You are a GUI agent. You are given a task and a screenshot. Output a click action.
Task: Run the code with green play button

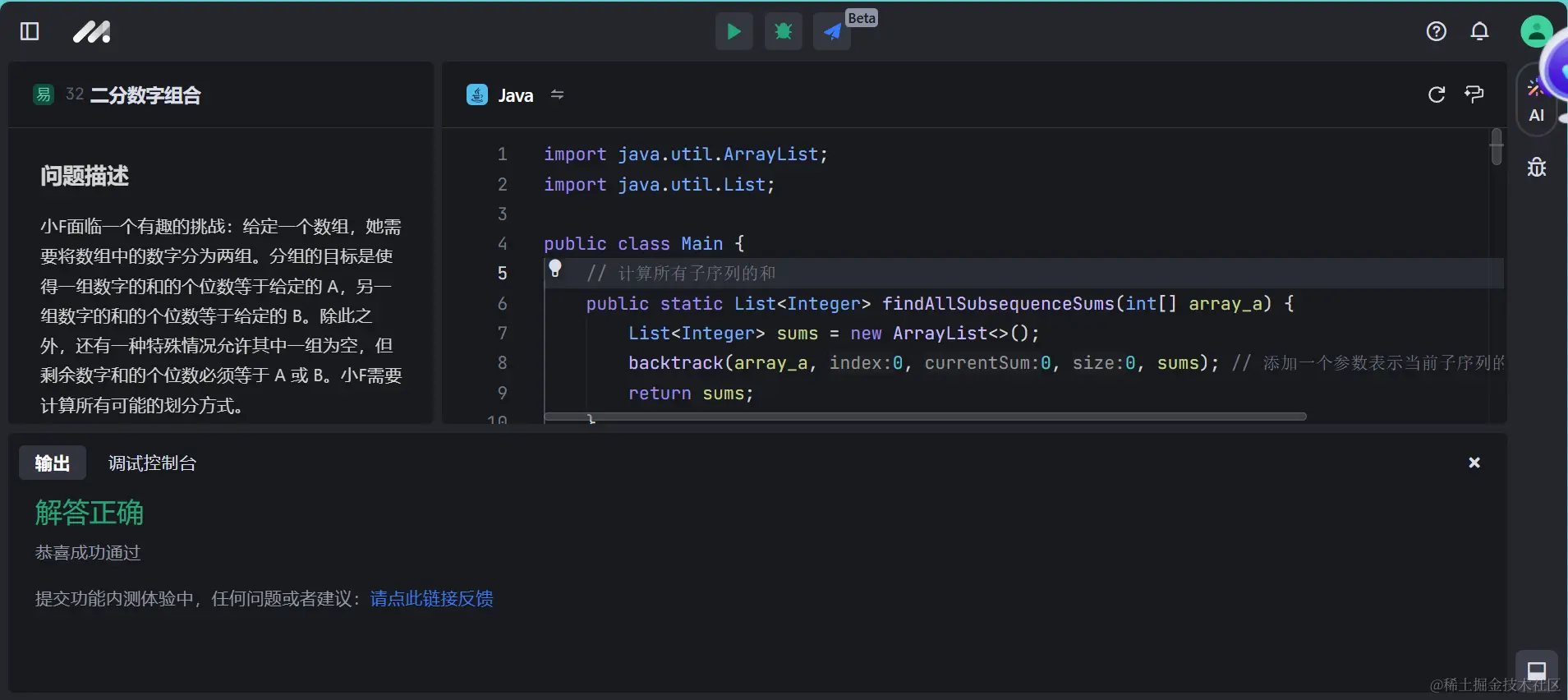(x=733, y=32)
